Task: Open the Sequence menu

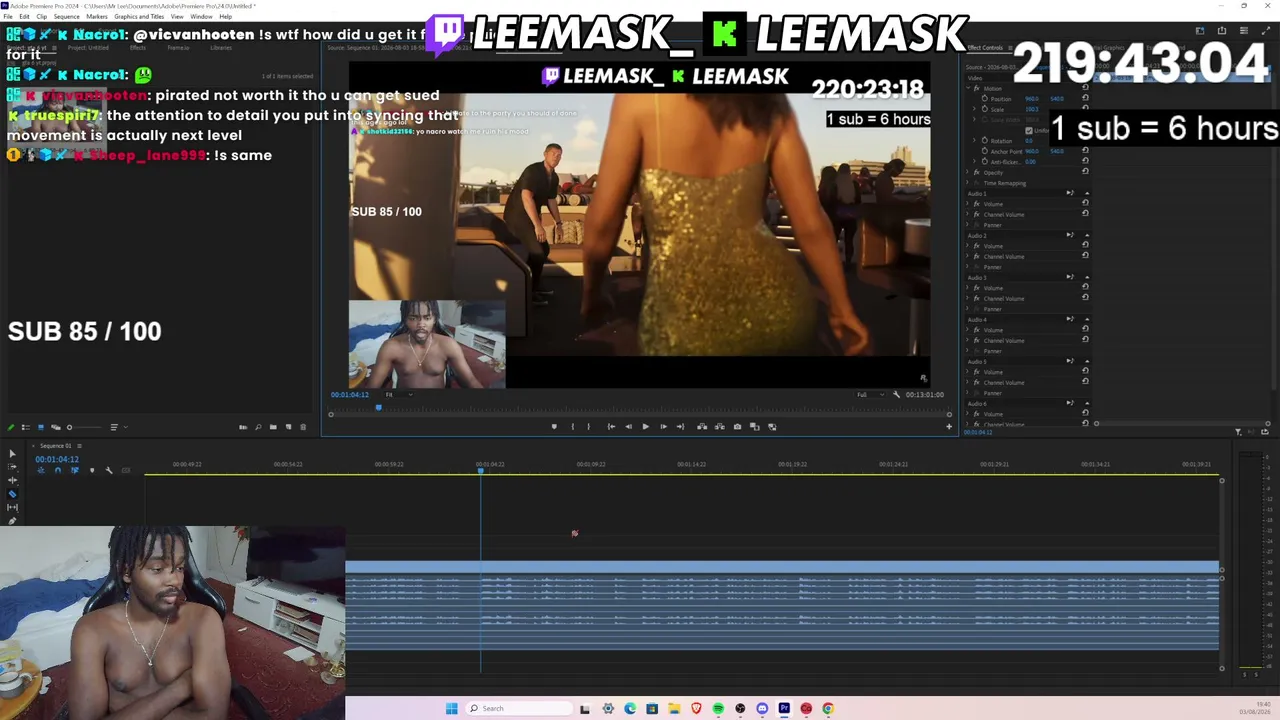Action: coord(66,17)
